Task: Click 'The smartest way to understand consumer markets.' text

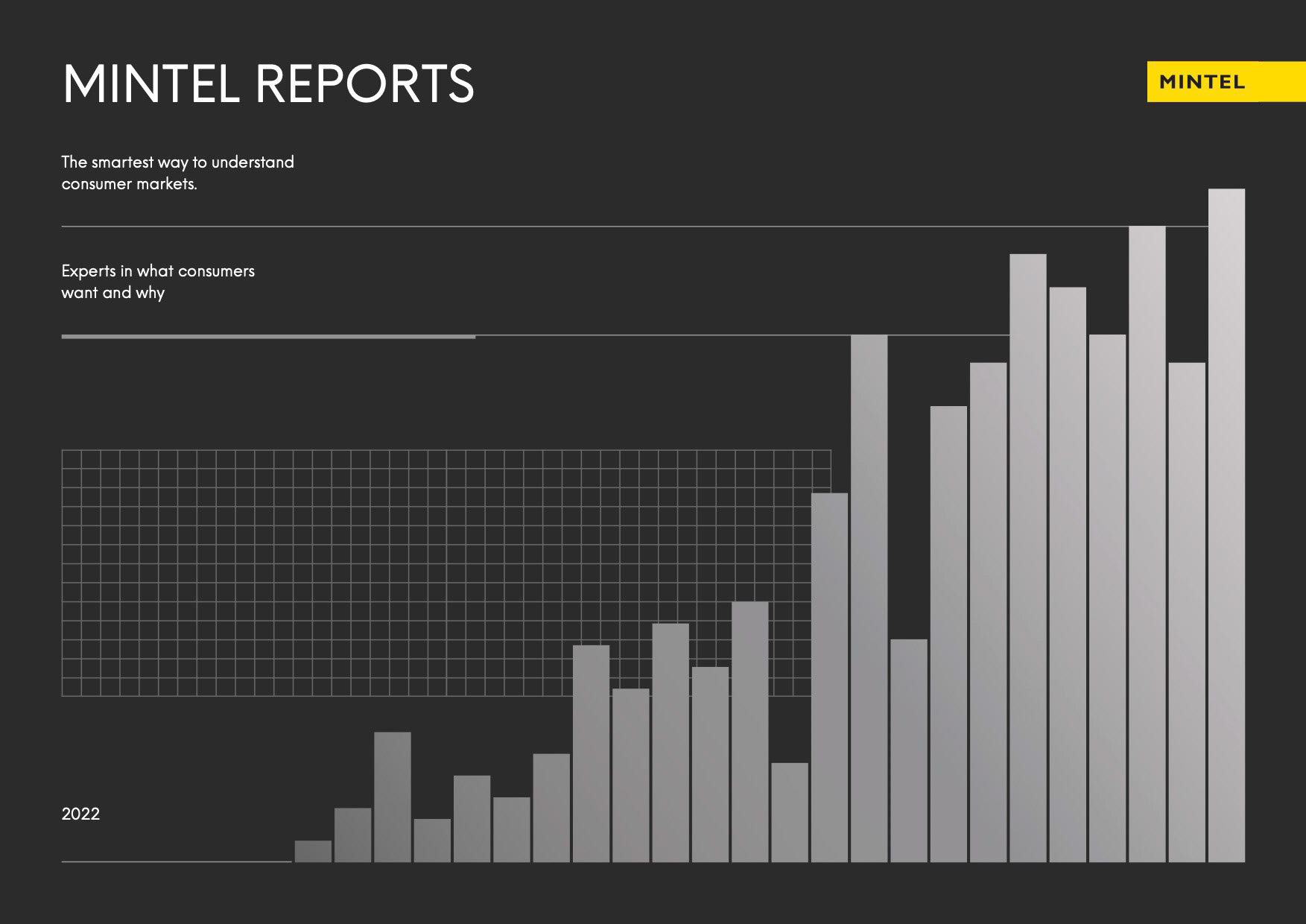Action: pos(178,173)
